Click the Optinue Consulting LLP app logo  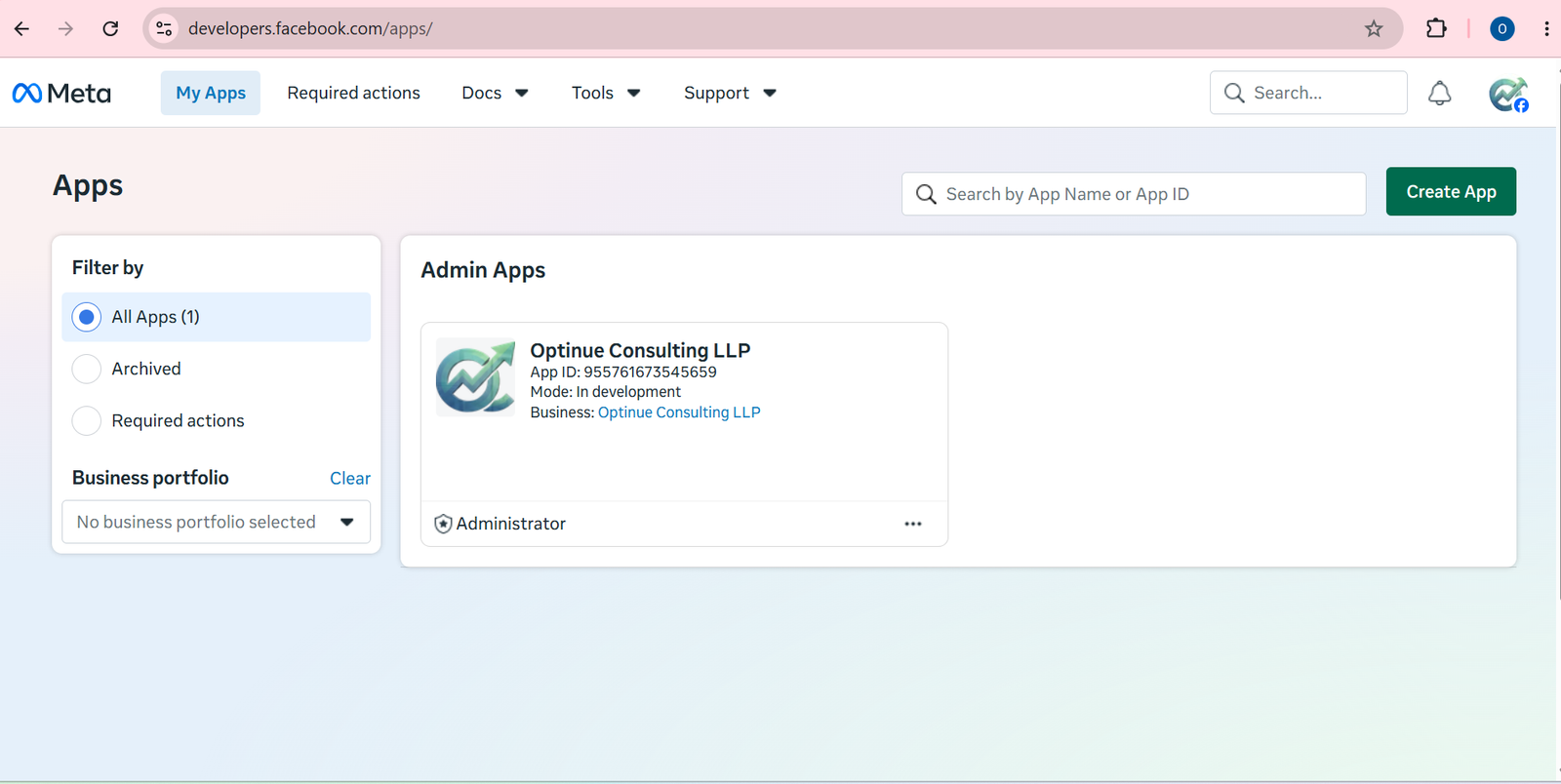click(475, 377)
